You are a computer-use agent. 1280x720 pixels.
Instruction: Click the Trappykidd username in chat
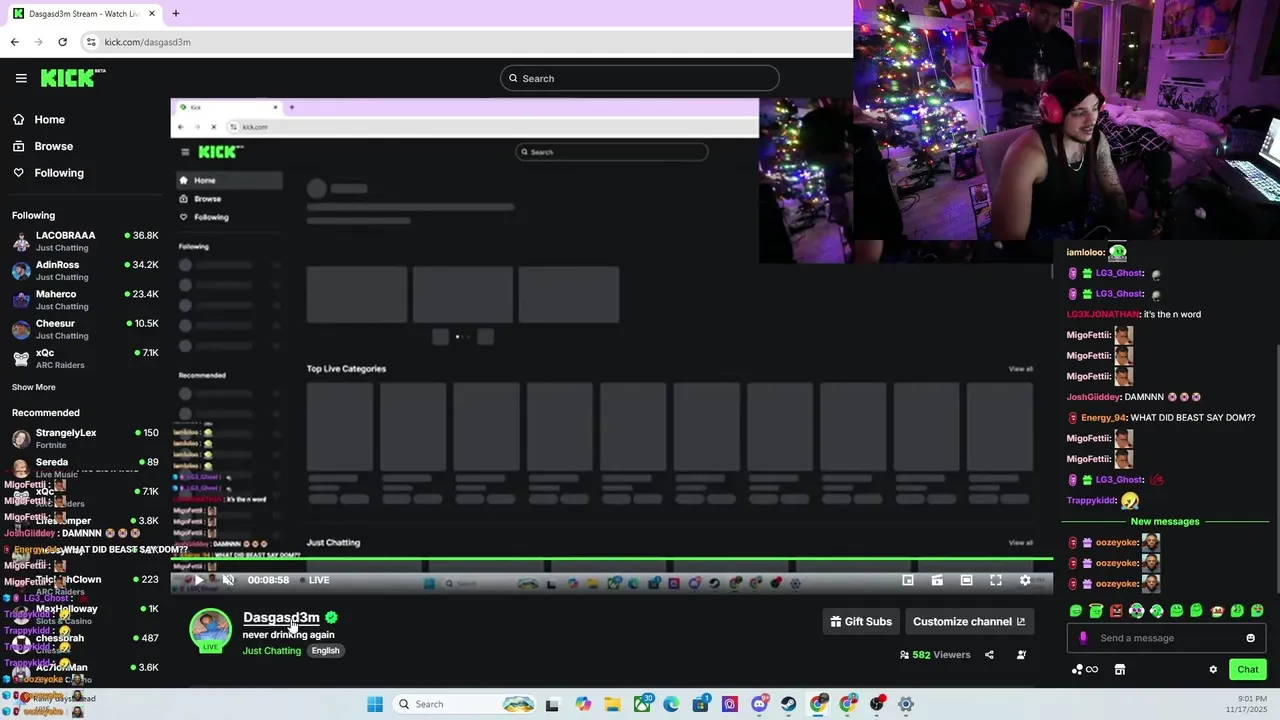pyautogui.click(x=1091, y=500)
